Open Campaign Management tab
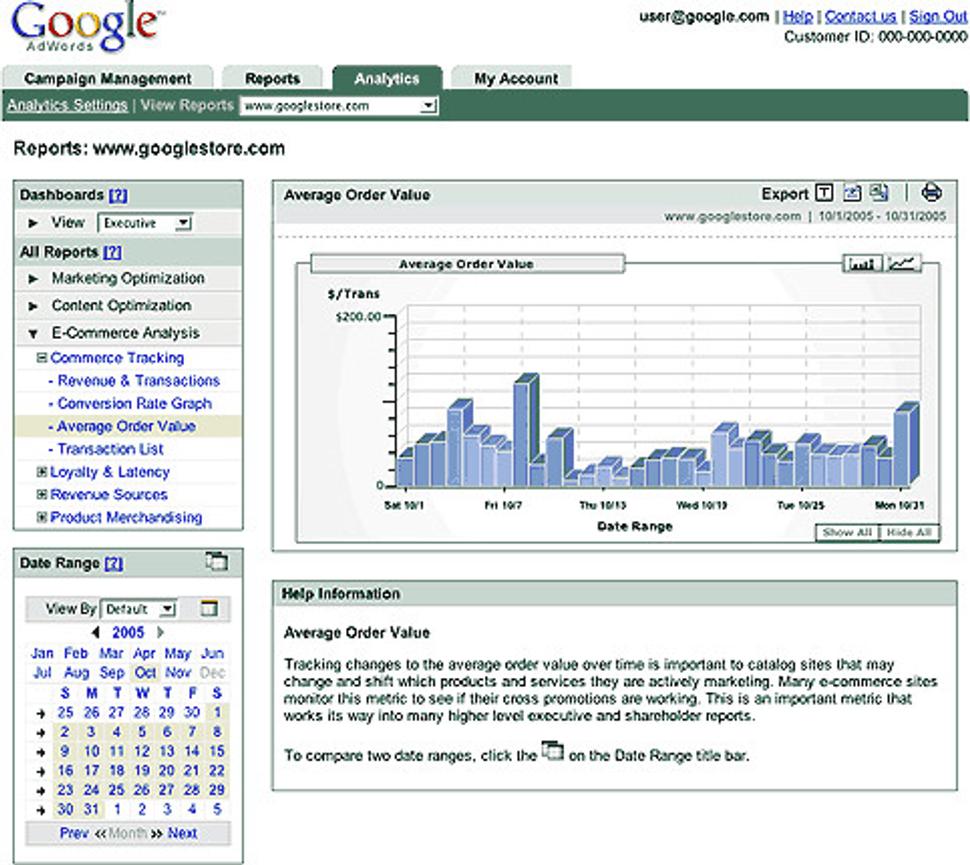 tap(108, 79)
